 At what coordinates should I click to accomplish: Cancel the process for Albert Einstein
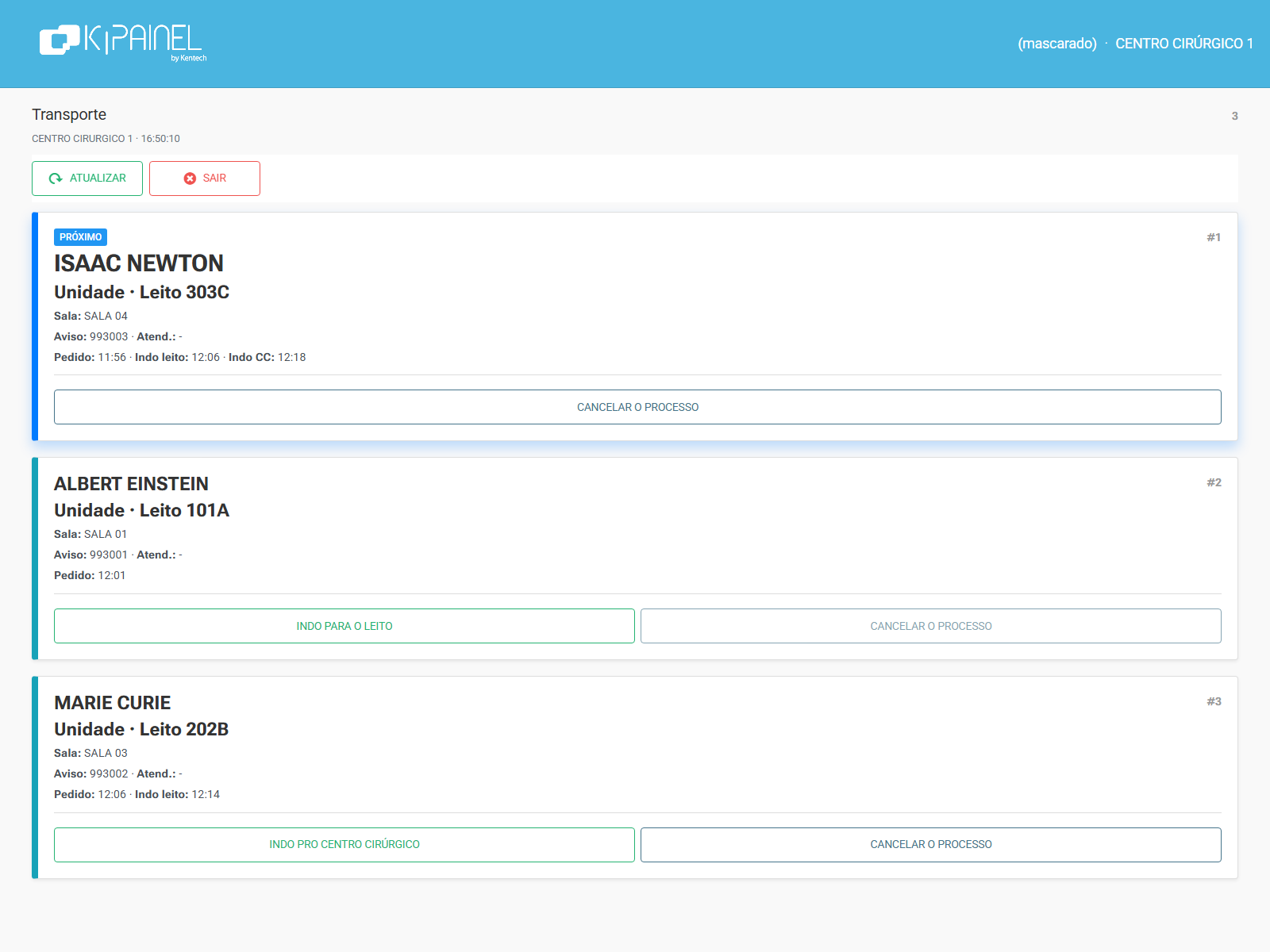[x=931, y=626]
